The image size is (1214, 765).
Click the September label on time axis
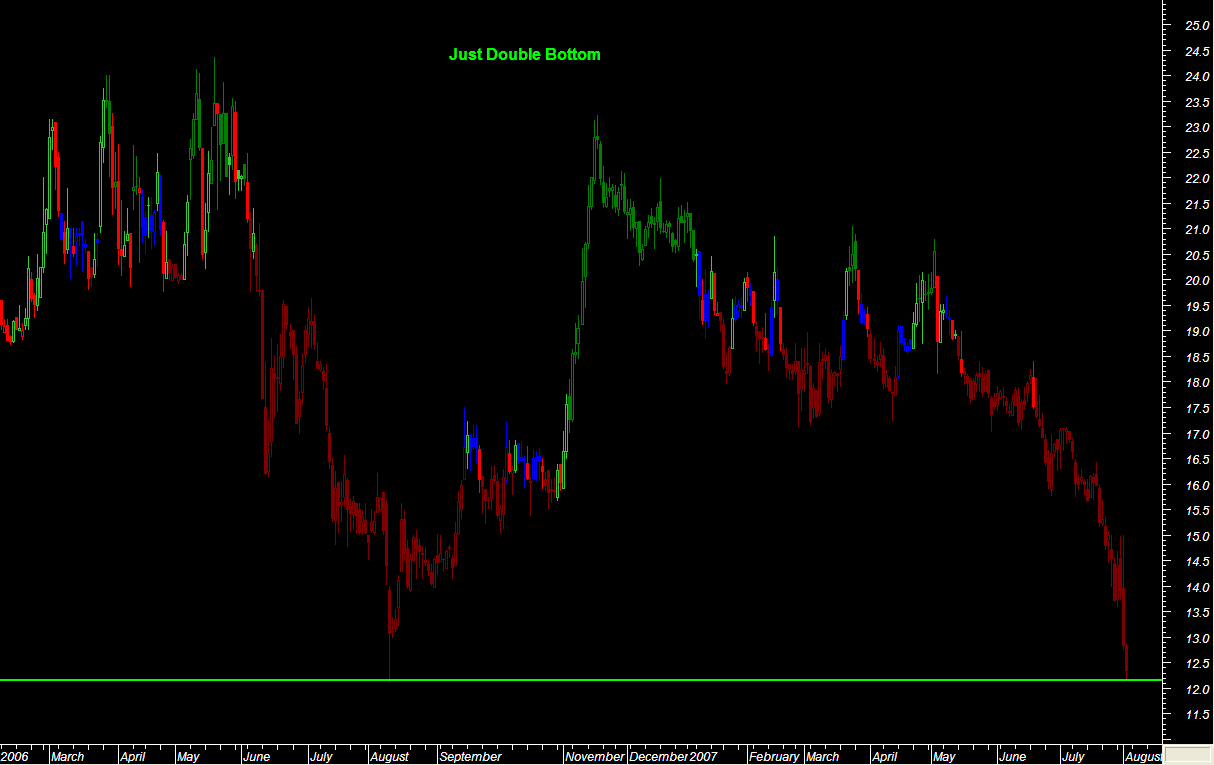(470, 757)
